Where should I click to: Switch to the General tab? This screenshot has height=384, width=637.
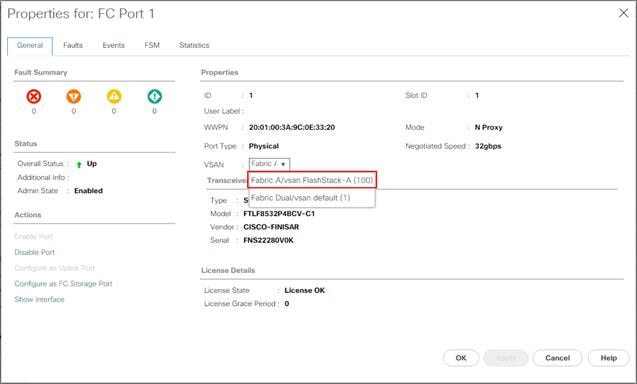30,46
